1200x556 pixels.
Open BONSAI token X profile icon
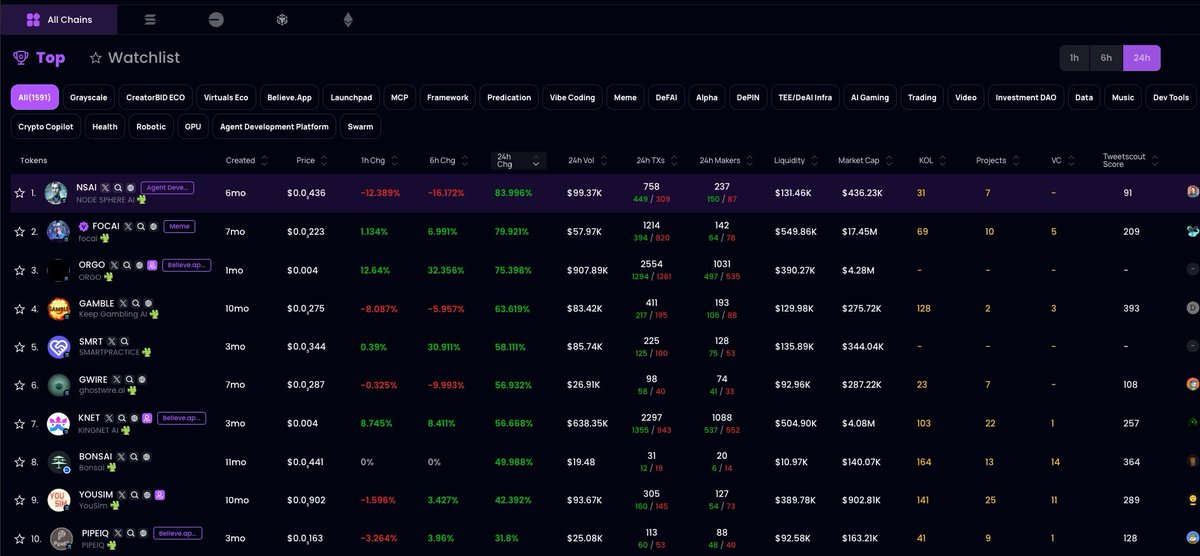(x=122, y=458)
